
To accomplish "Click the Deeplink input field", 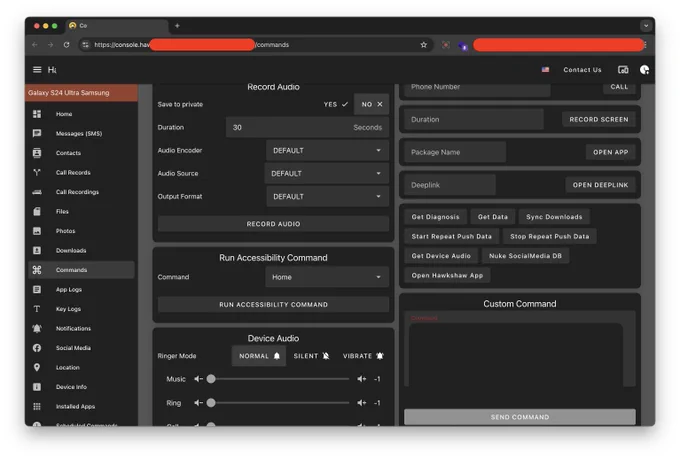I will [450, 185].
